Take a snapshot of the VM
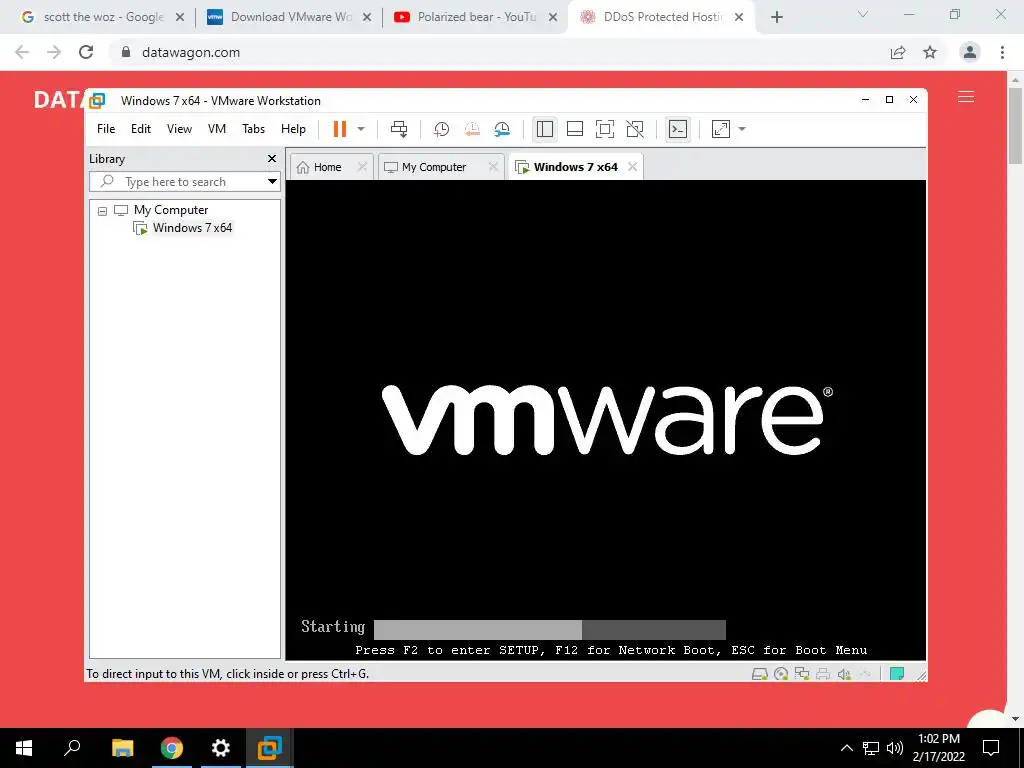Viewport: 1024px width, 768px height. (x=441, y=129)
